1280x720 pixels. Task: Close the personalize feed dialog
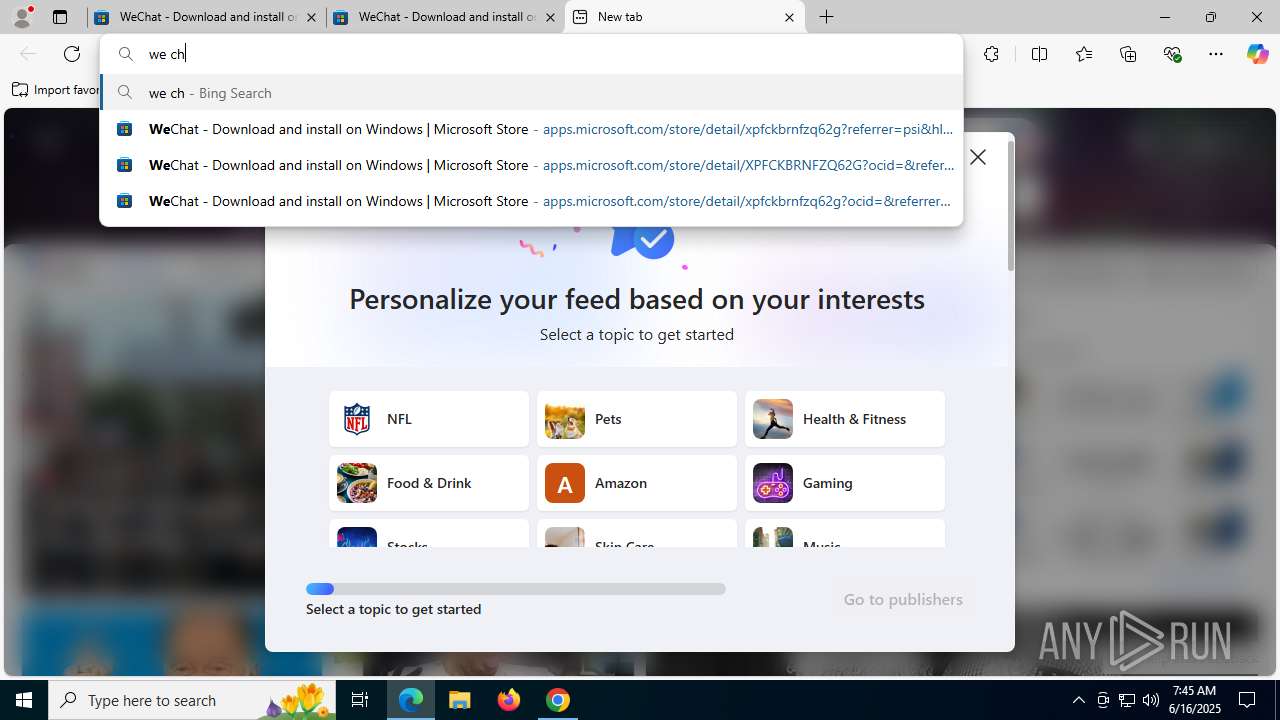coord(978,157)
